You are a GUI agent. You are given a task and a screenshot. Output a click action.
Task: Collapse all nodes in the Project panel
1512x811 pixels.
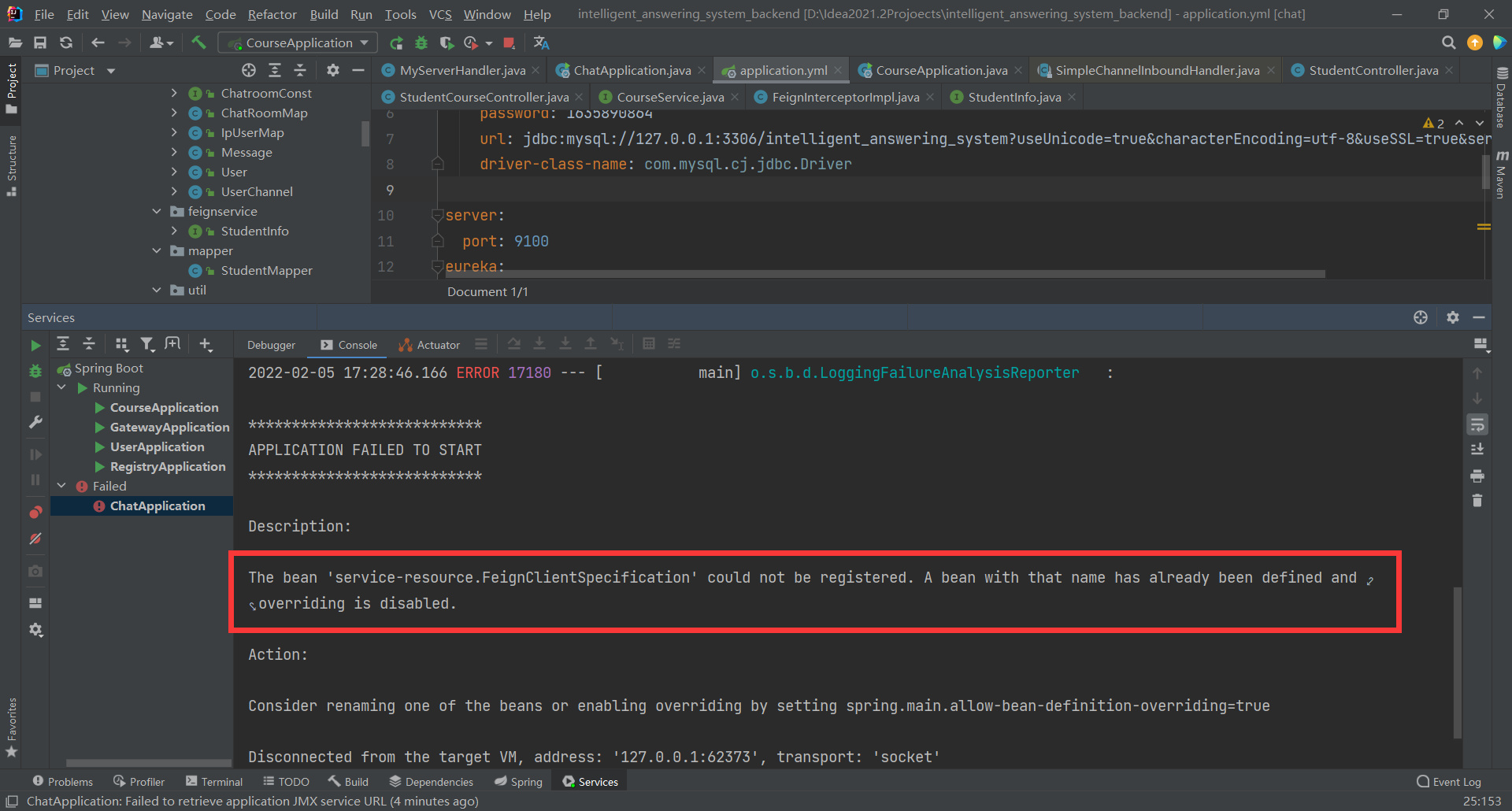tap(300, 70)
